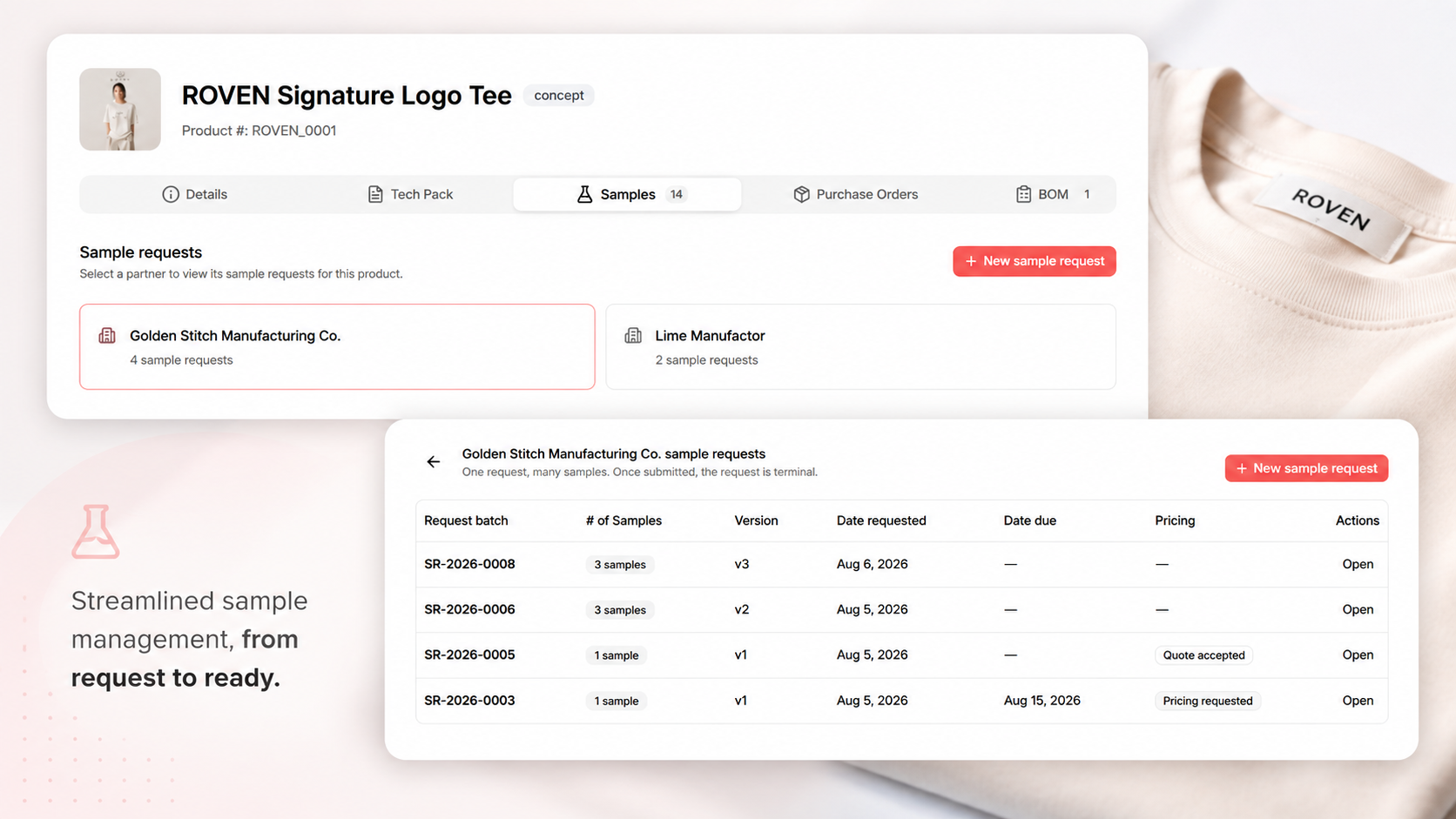The height and width of the screenshot is (819, 1456).
Task: Click the Quote accepted pricing badge
Action: pyautogui.click(x=1203, y=655)
